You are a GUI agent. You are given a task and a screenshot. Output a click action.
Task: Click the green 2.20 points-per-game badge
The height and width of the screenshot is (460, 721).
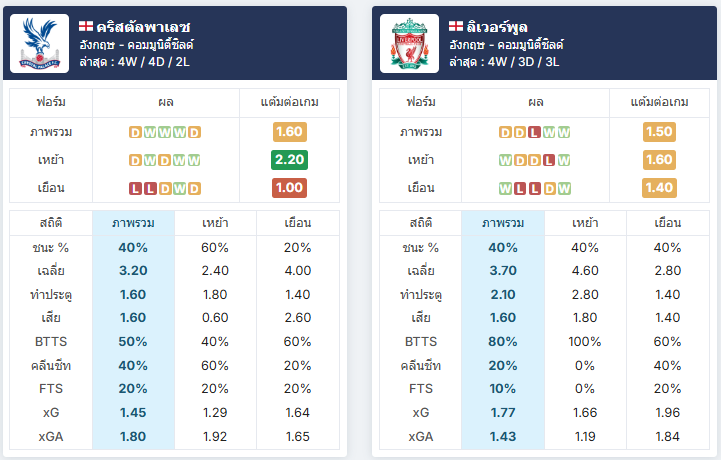tap(289, 160)
